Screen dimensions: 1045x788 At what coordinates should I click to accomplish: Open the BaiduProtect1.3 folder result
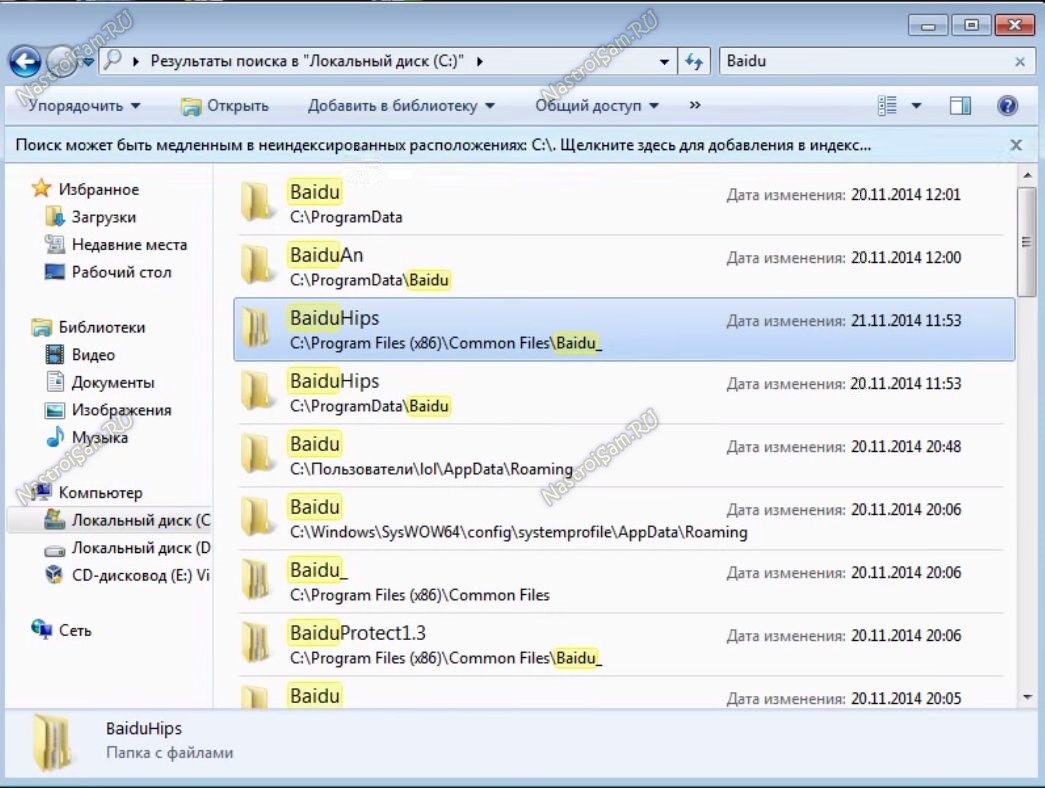pos(358,633)
